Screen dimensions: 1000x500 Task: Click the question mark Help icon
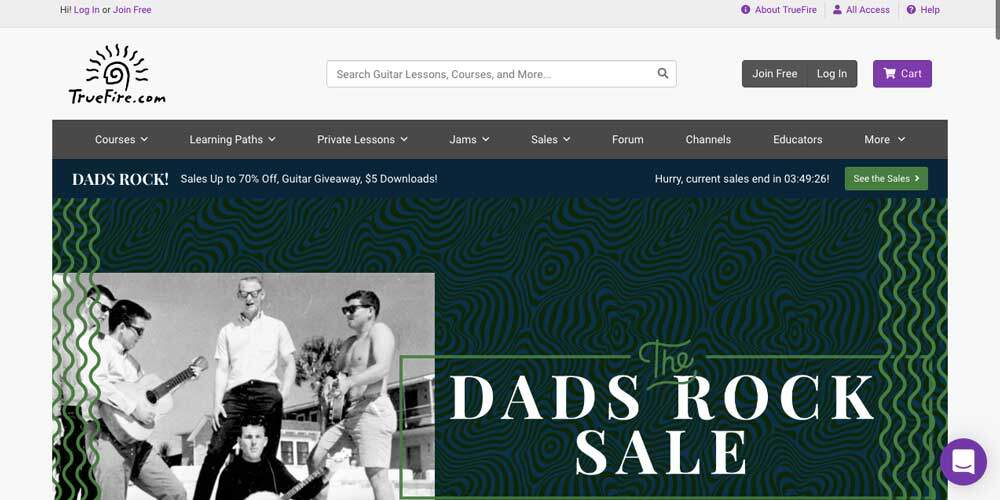(911, 10)
